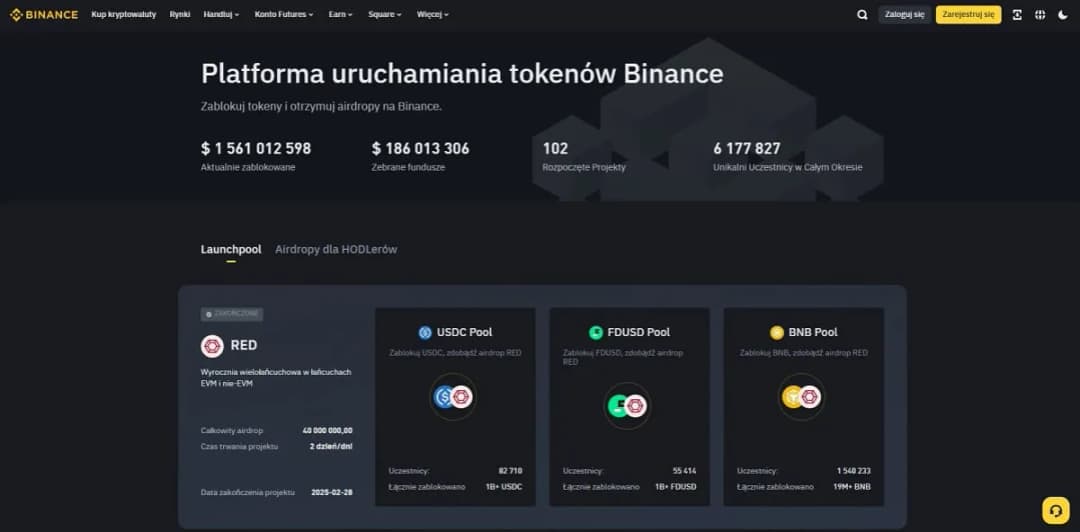Image resolution: width=1080 pixels, height=532 pixels.
Task: Click the download app QR icon
Action: point(1017,15)
